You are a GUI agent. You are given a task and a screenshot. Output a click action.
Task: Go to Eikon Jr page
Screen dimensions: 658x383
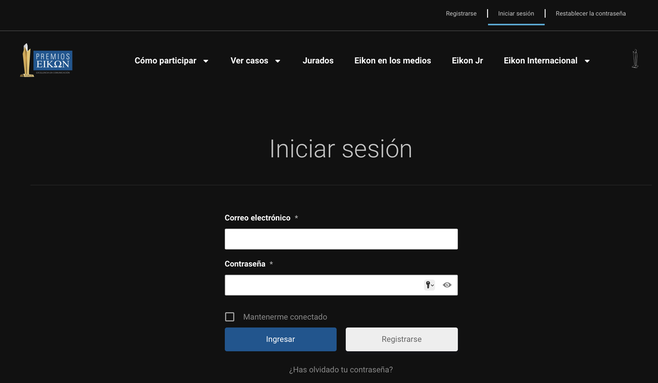pos(467,61)
